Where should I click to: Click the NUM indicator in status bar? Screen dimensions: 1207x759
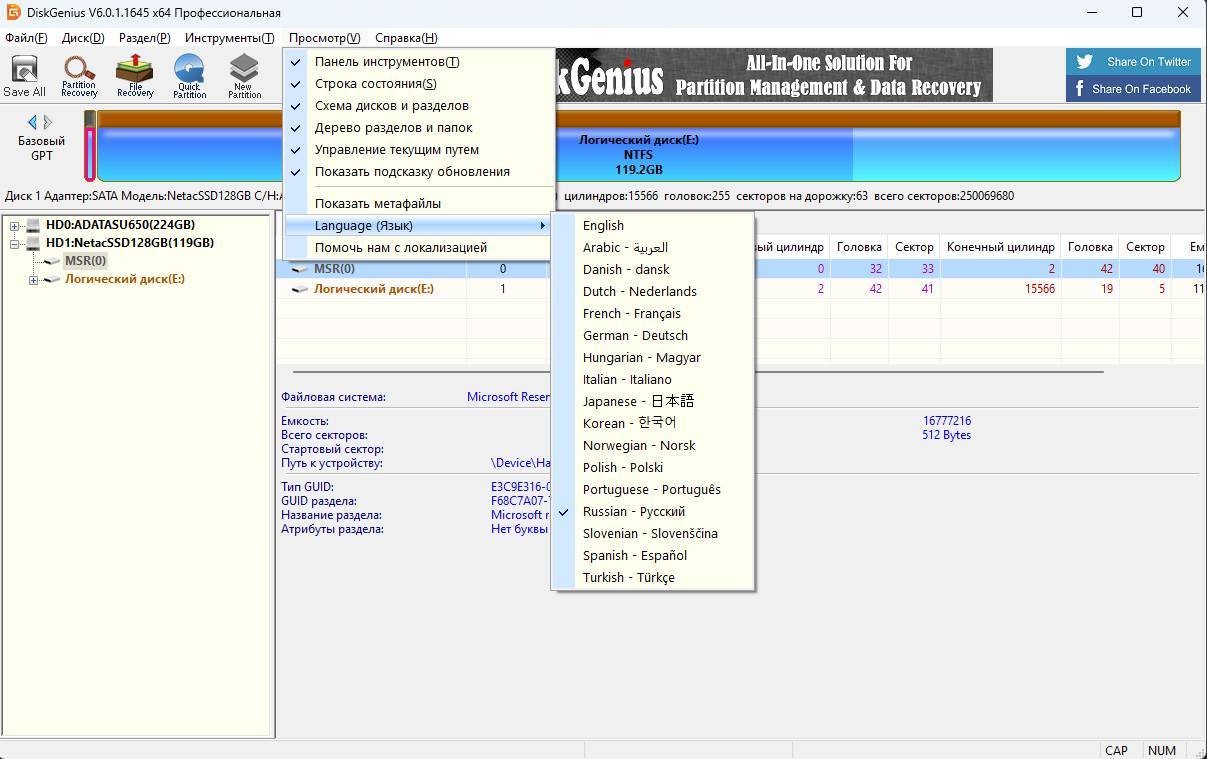pyautogui.click(x=1162, y=750)
